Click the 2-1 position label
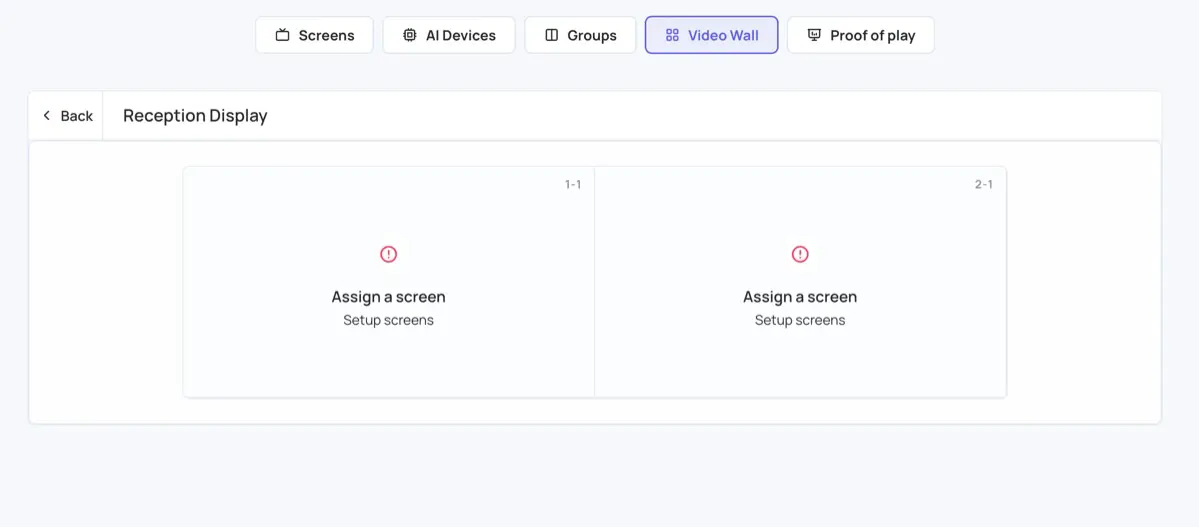 point(984,184)
